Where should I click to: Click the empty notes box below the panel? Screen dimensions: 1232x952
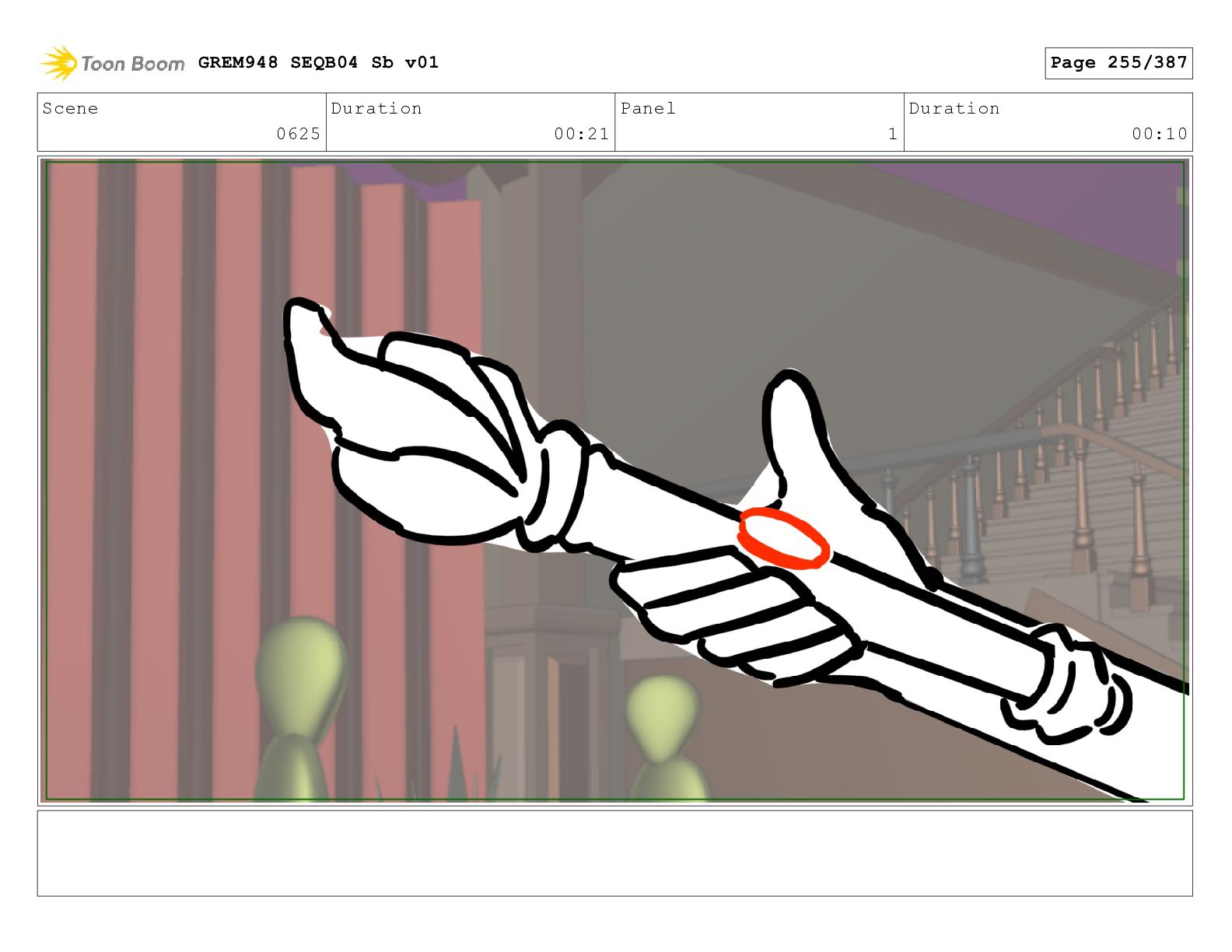pyautogui.click(x=614, y=853)
